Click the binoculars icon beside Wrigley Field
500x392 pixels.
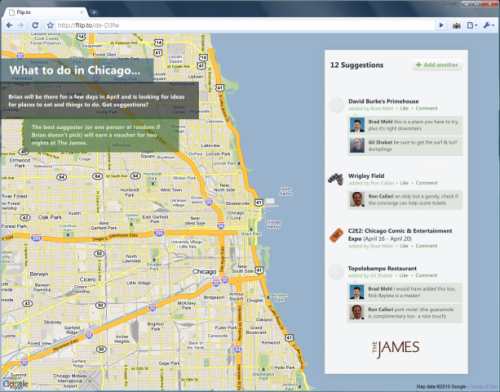tap(336, 179)
